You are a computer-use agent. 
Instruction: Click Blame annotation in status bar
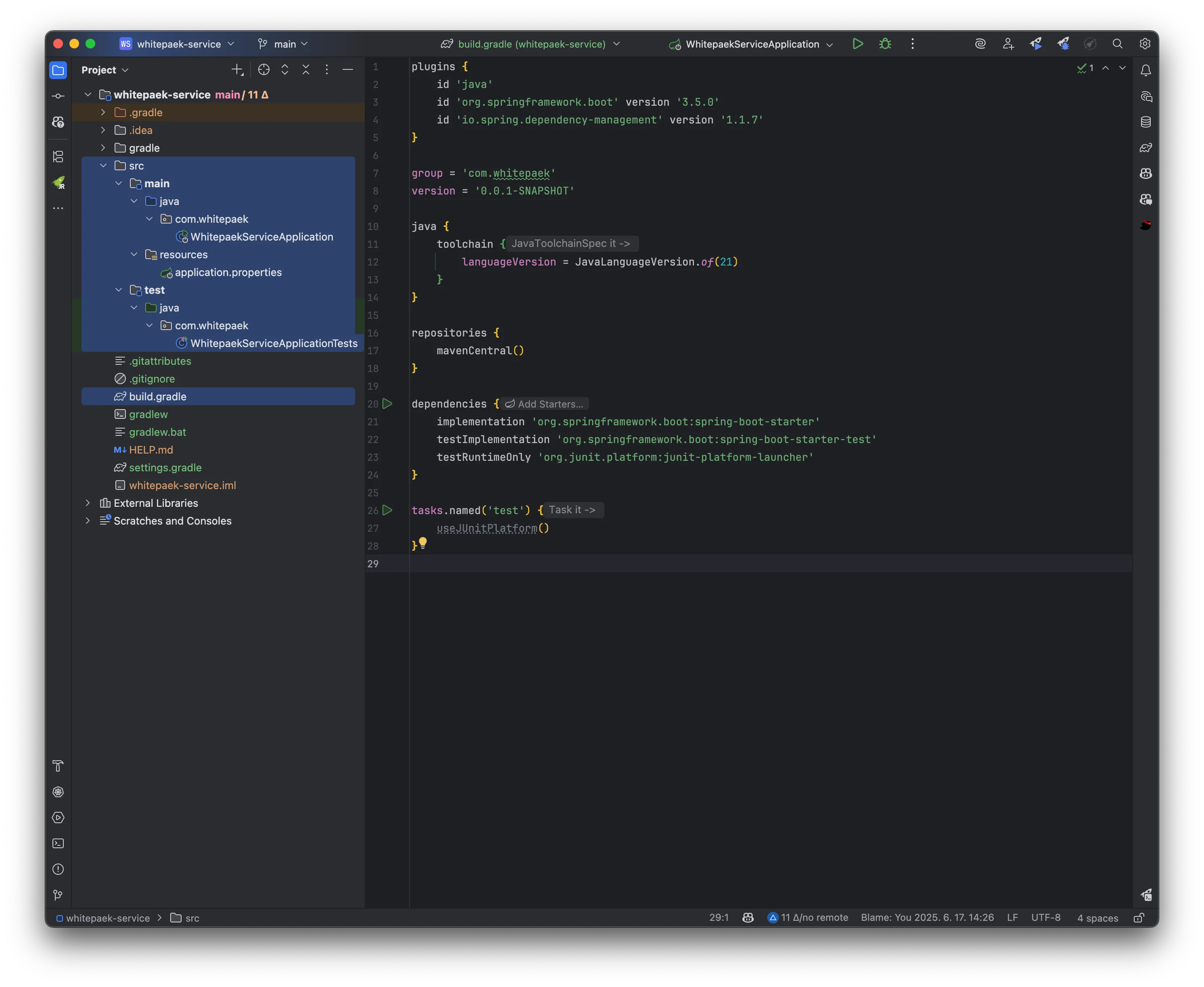click(927, 918)
